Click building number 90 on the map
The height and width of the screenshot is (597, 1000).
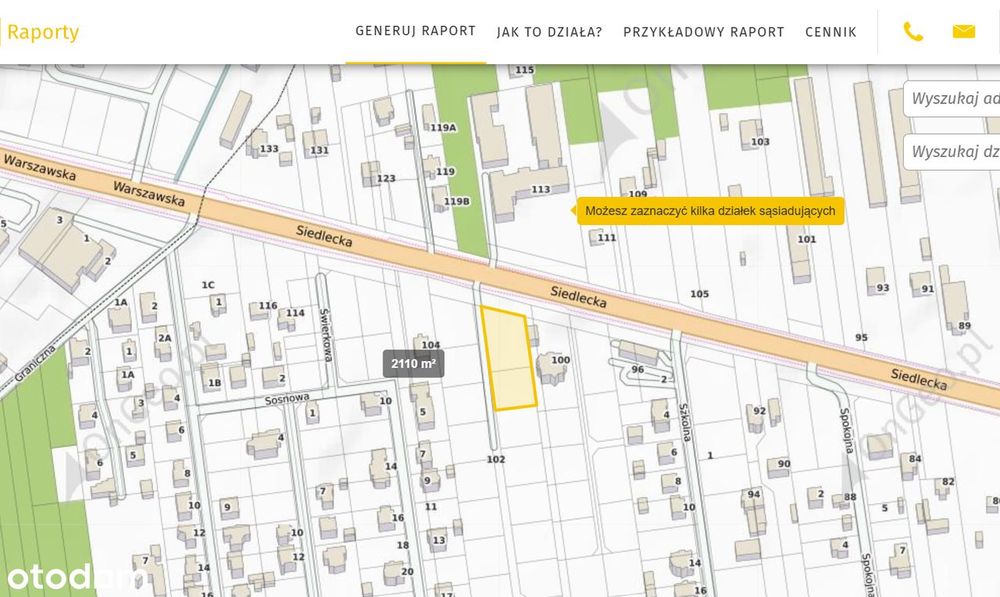tap(784, 464)
